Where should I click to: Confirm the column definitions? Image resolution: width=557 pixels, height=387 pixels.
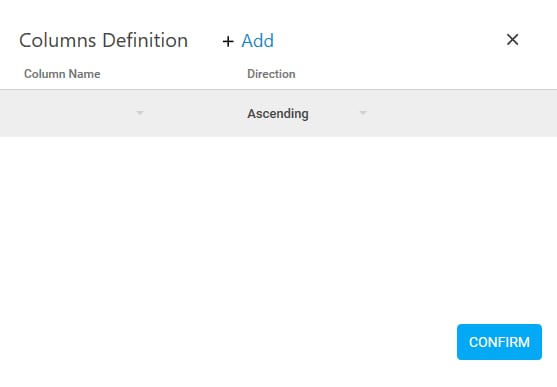point(499,342)
